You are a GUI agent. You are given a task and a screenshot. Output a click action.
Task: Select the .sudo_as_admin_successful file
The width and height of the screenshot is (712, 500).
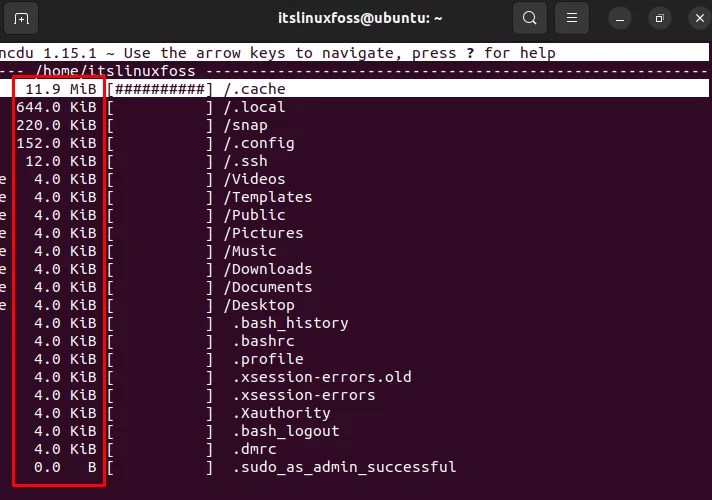[344, 467]
